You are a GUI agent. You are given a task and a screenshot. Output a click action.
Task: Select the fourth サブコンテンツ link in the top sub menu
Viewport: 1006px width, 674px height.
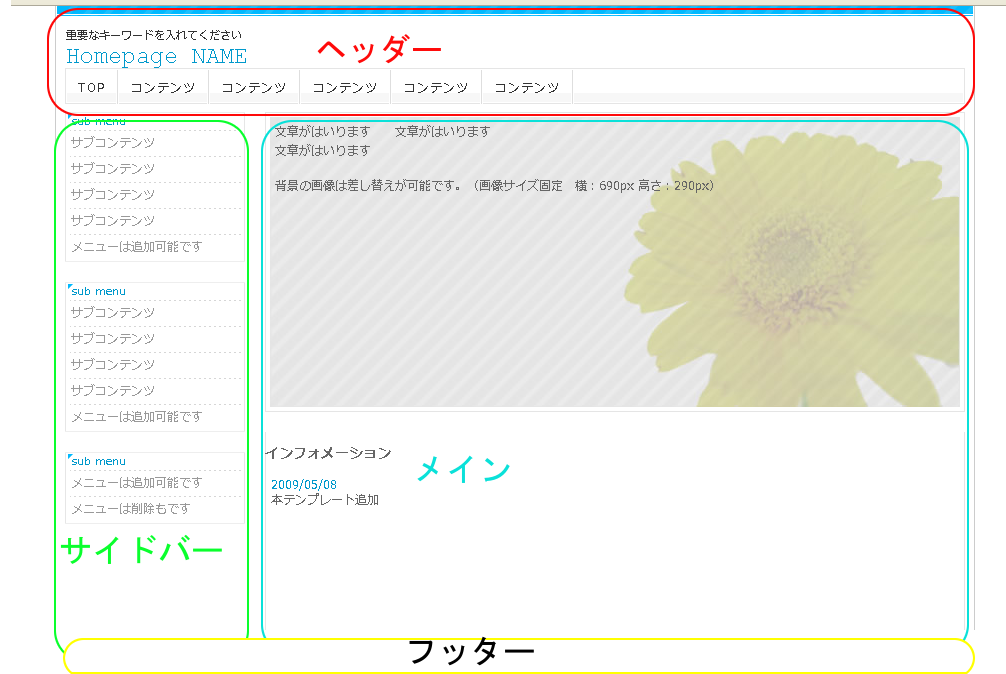point(113,221)
